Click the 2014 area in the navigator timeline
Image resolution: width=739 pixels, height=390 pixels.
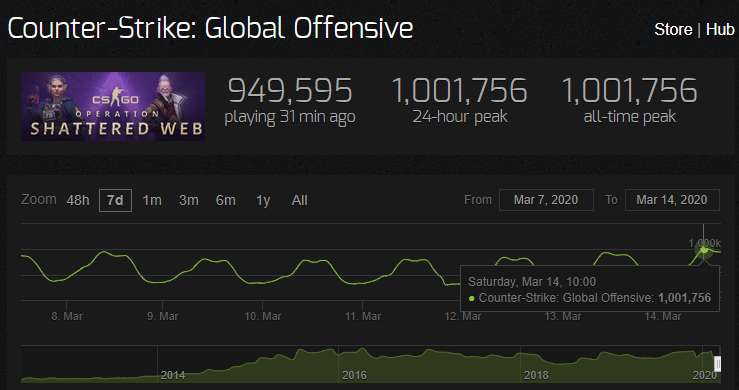[172, 375]
